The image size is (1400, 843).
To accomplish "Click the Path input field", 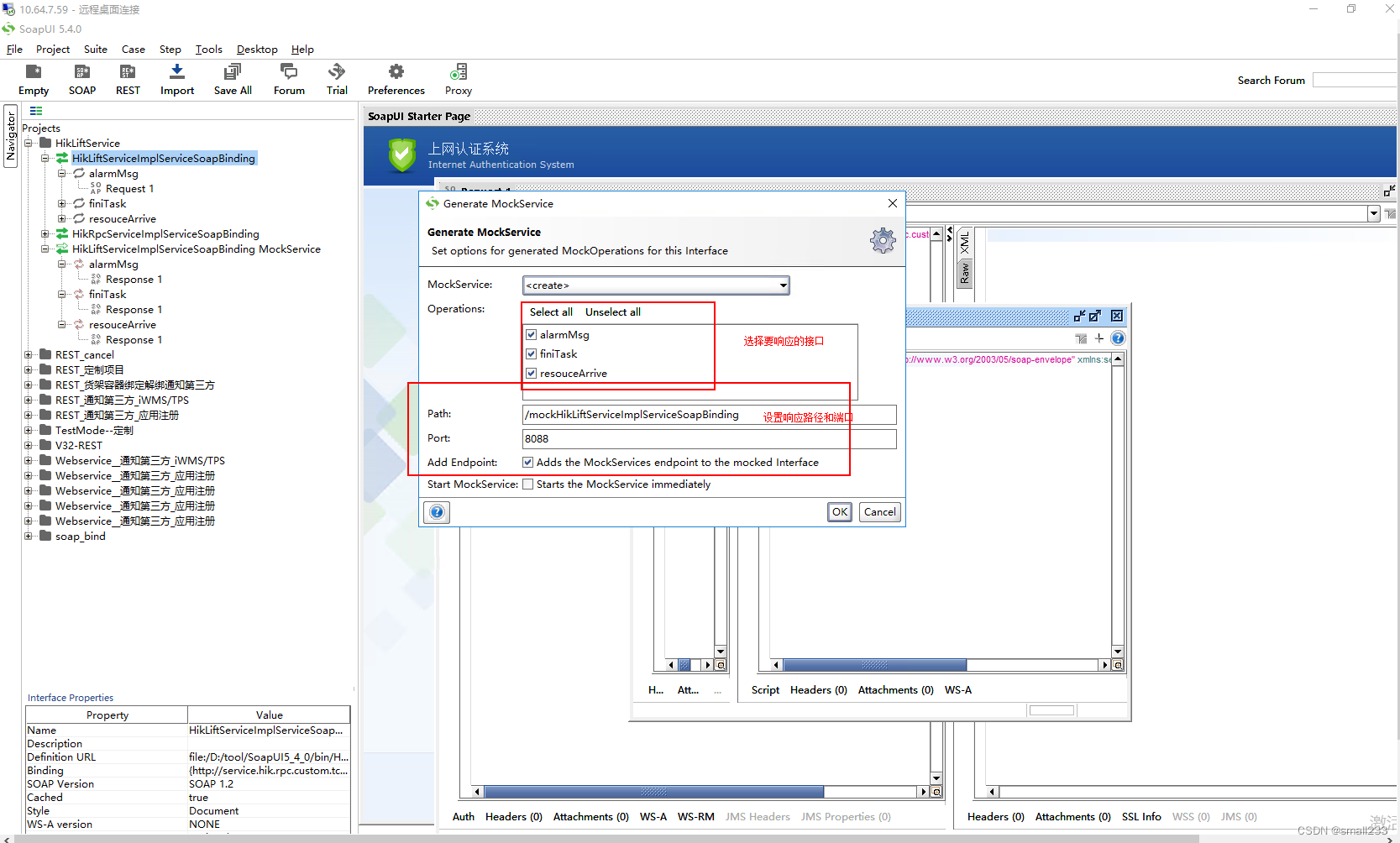I will pyautogui.click(x=710, y=415).
